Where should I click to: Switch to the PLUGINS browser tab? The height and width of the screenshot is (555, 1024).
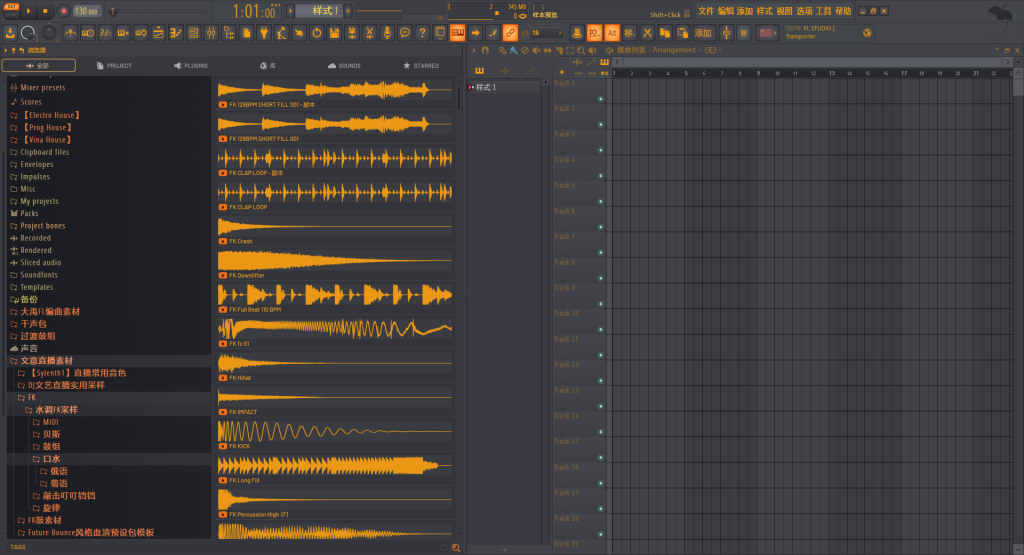(x=191, y=65)
